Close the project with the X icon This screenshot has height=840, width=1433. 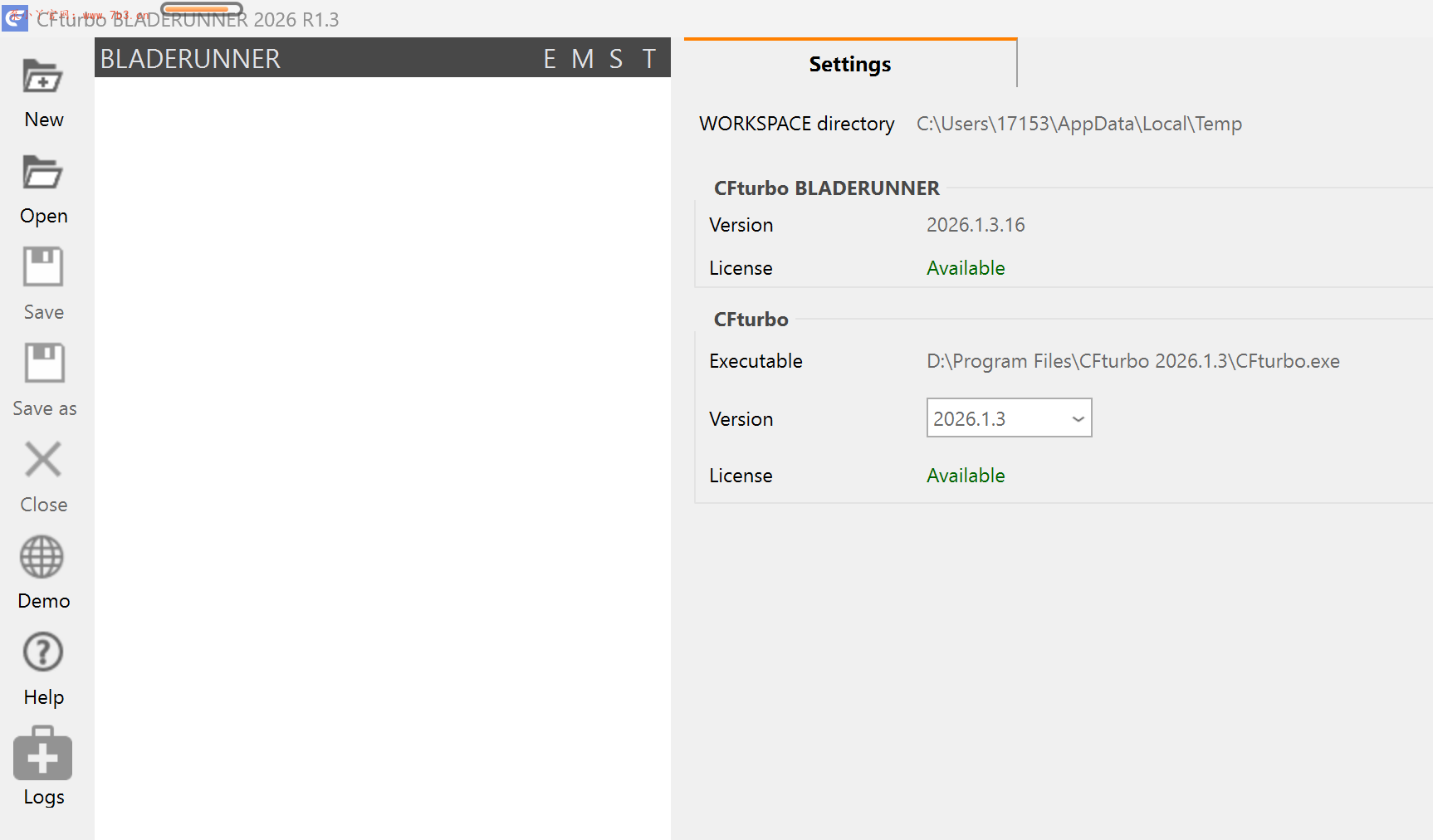43,459
